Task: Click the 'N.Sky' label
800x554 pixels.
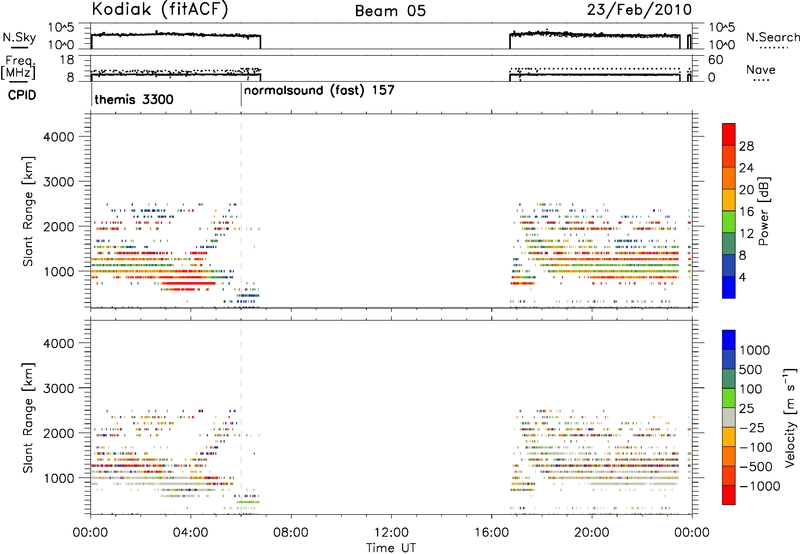Action: click(x=18, y=37)
